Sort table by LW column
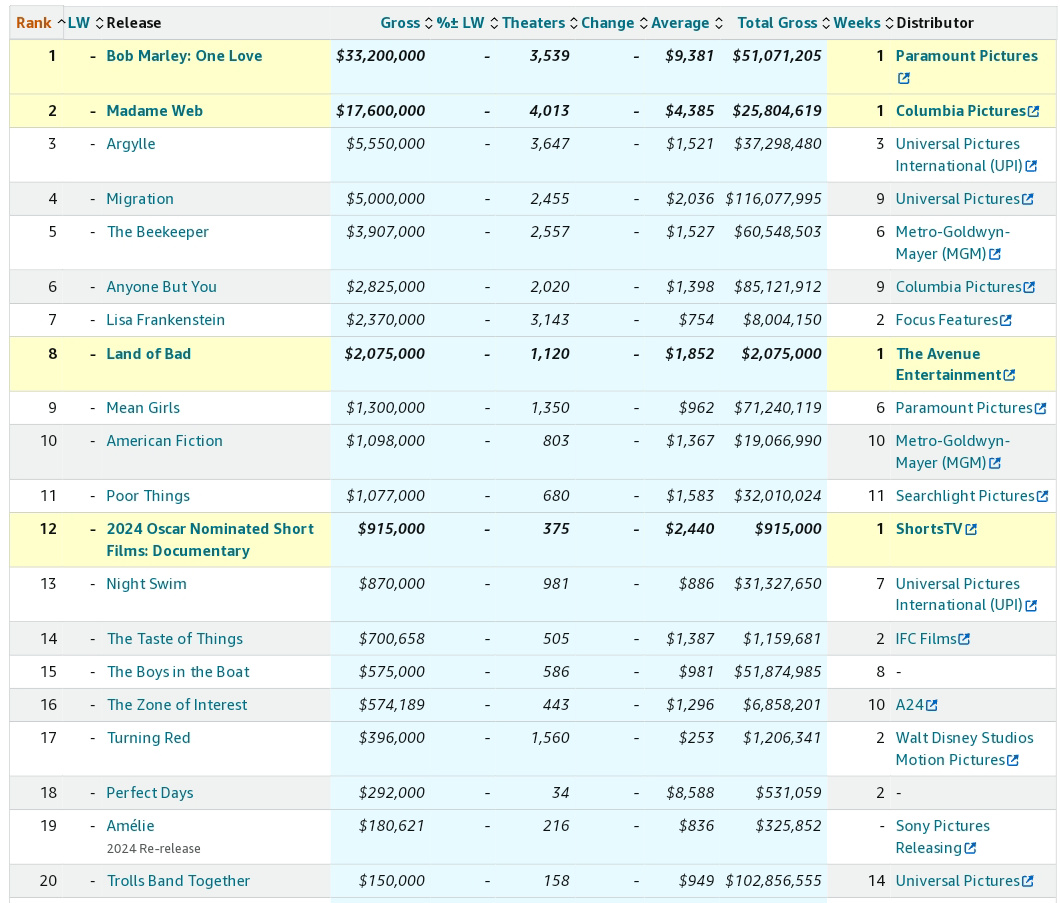Screen dimensions: 1060x903 (85, 23)
